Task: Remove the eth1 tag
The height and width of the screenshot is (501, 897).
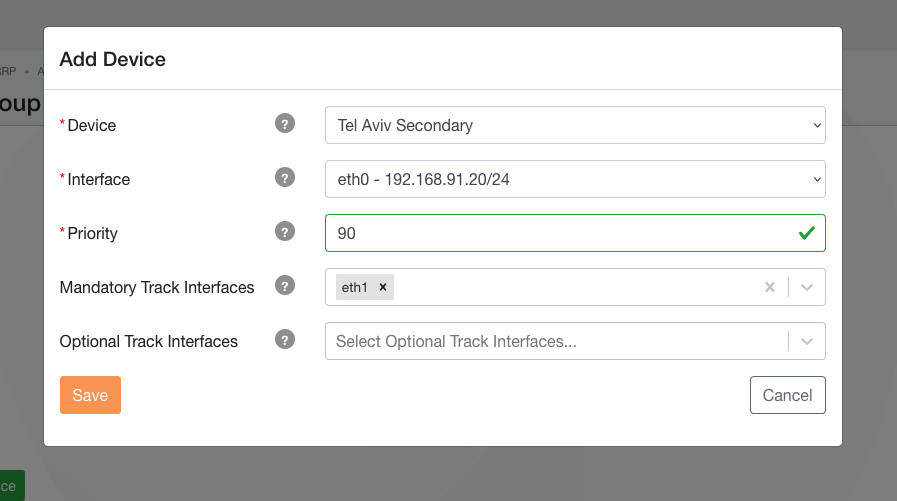Action: pos(382,287)
